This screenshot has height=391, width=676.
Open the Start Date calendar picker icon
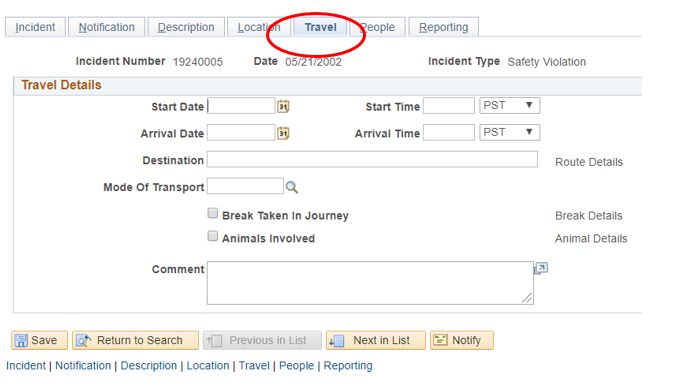click(x=283, y=106)
